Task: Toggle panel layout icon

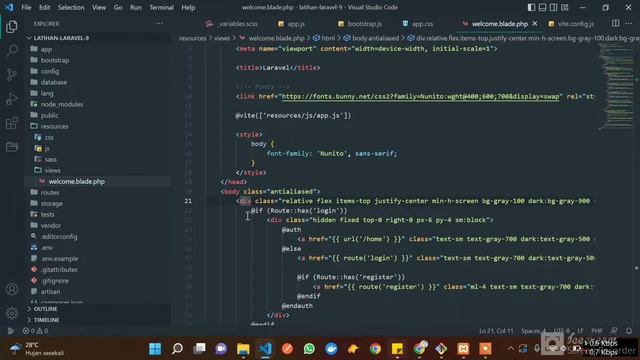Action: (x=542, y=7)
